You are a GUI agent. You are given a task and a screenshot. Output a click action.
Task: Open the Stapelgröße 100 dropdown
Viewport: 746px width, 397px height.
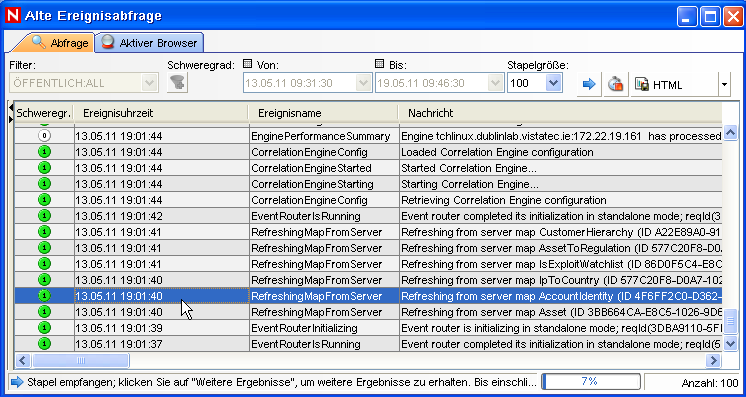(x=554, y=83)
